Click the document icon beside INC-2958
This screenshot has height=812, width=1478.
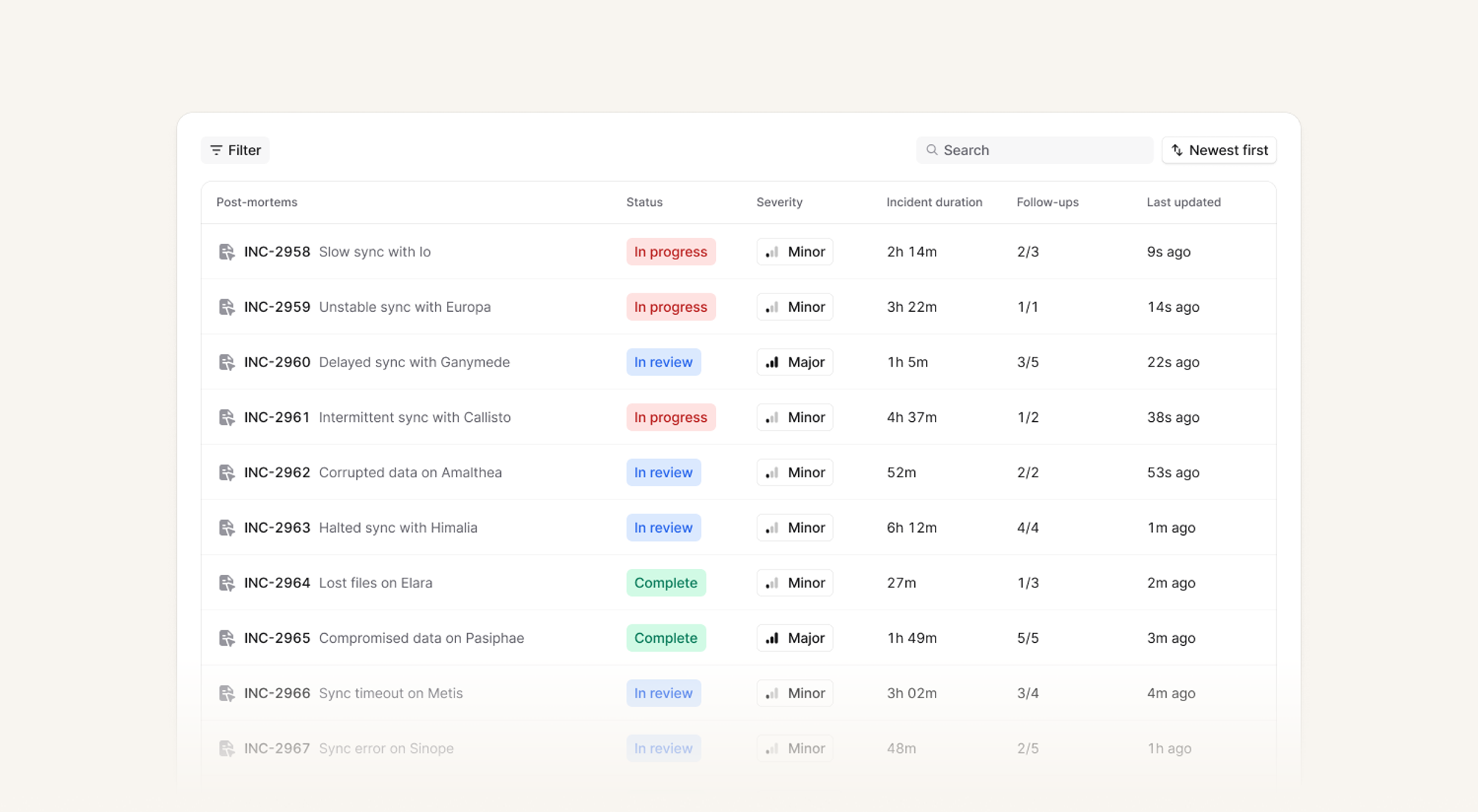click(227, 252)
